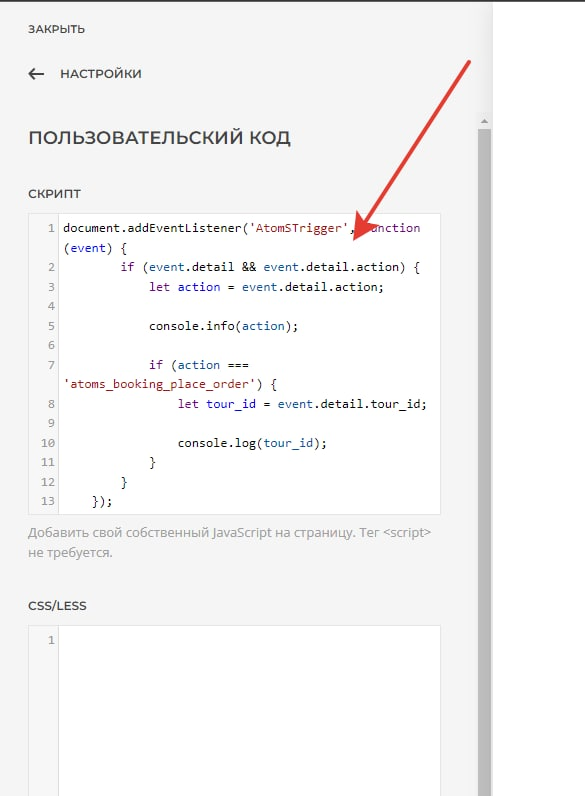Image resolution: width=585 pixels, height=796 pixels.
Task: Click the 'if (event.detail && event.detail.action)' line
Action: click(270, 267)
